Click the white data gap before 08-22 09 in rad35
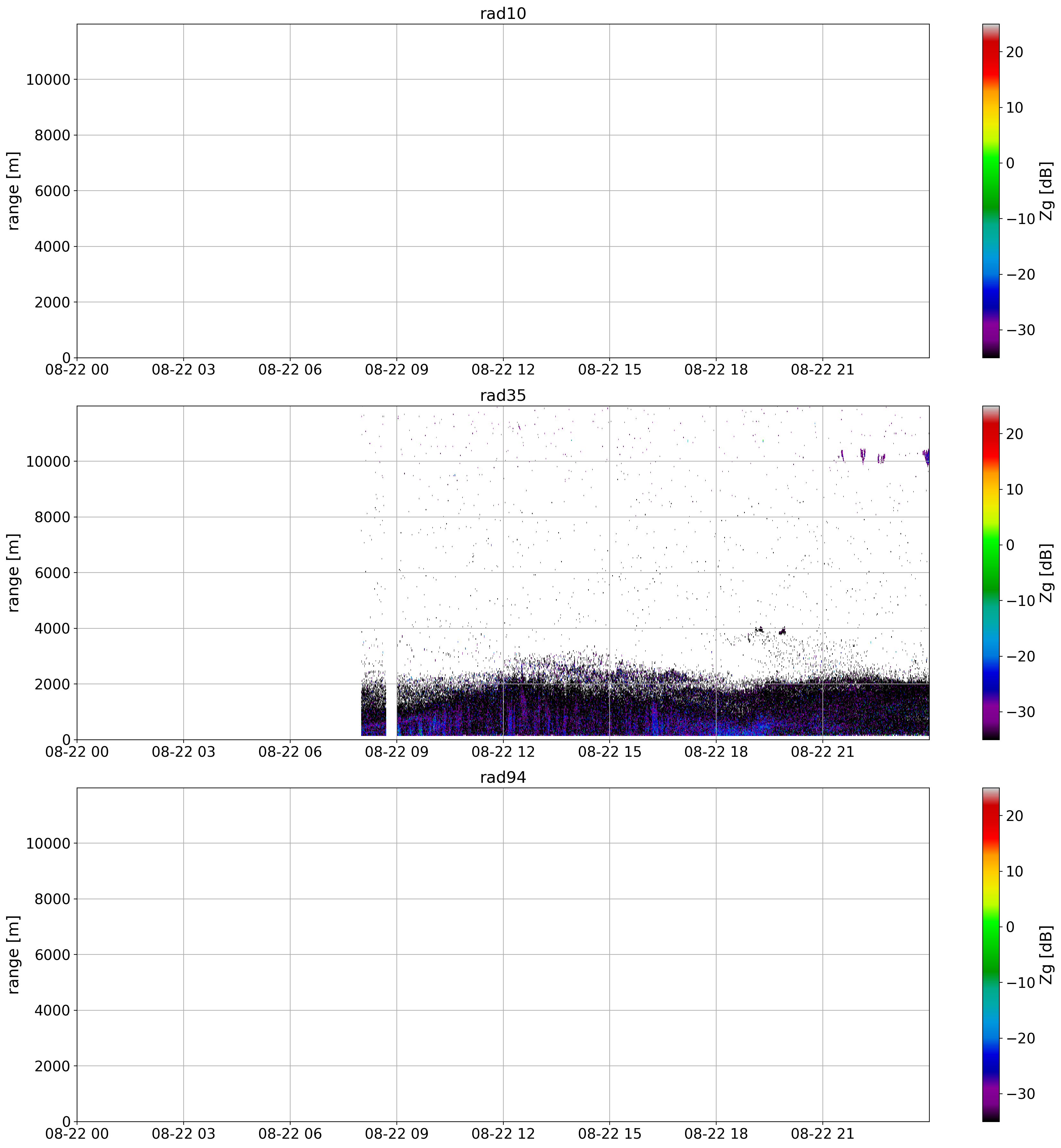 [391, 709]
